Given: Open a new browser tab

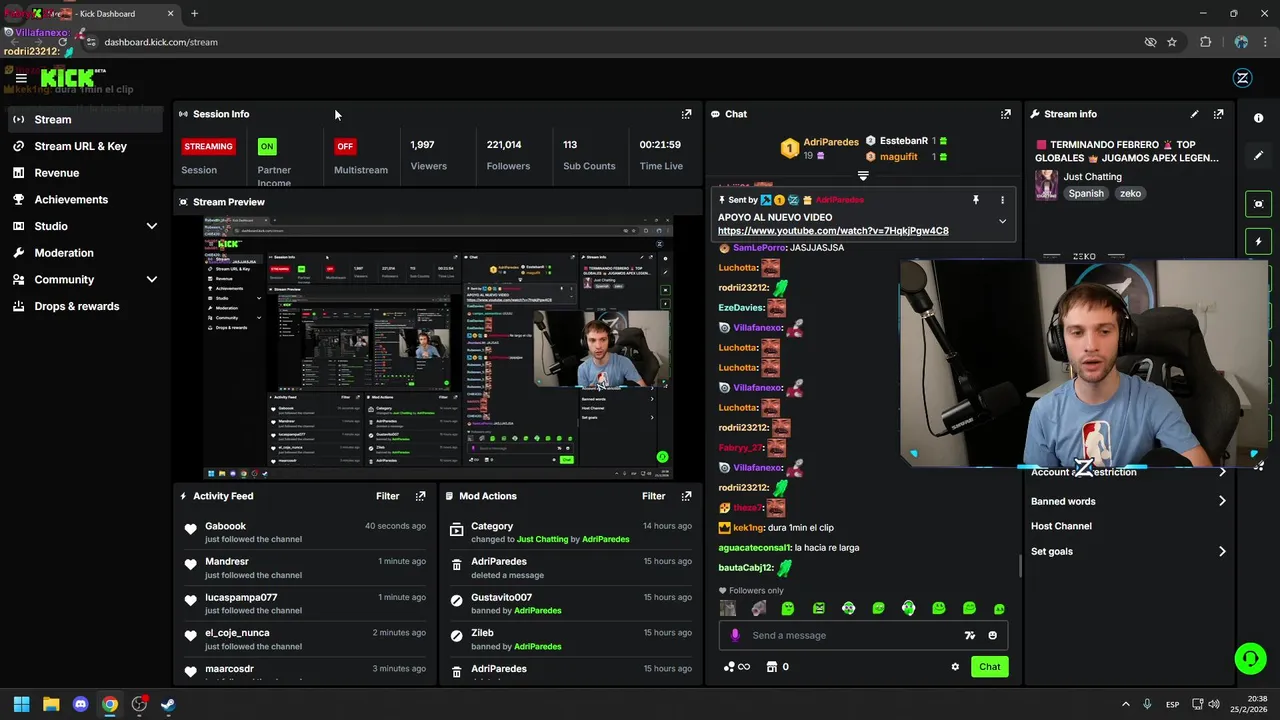Looking at the screenshot, I should click(x=194, y=14).
